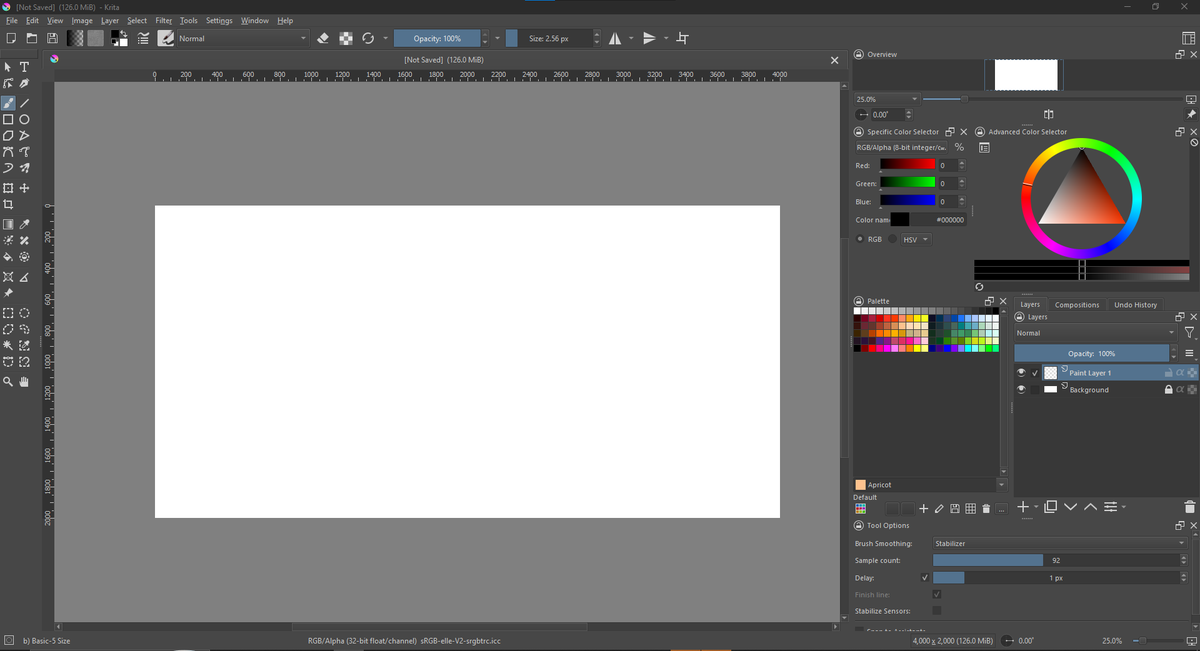Screen dimensions: 1200x651
Task: Delete the layer with trash icon
Action: (x=1189, y=507)
